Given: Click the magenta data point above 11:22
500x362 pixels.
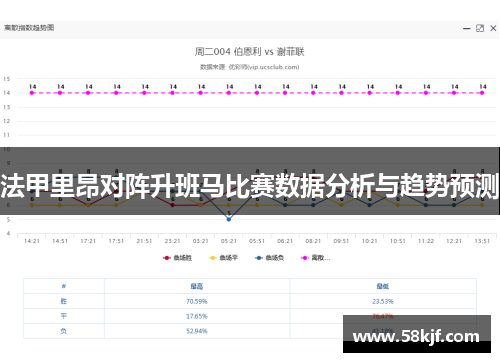Looking at the screenshot, I should point(426,93).
